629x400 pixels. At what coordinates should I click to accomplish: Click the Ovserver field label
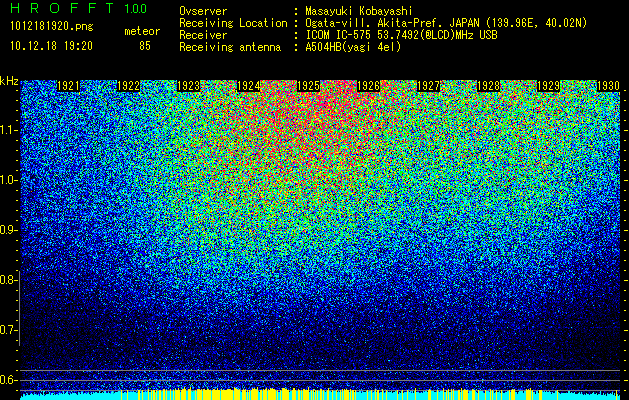coord(203,12)
